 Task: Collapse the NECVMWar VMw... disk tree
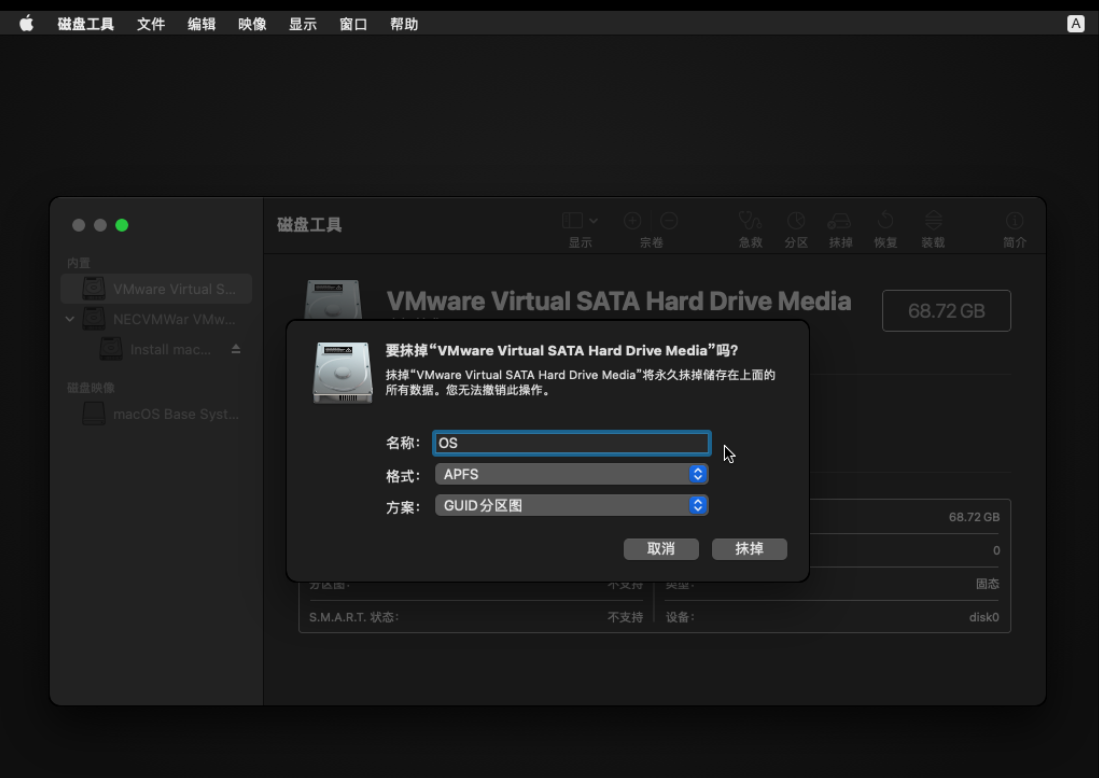[x=69, y=319]
